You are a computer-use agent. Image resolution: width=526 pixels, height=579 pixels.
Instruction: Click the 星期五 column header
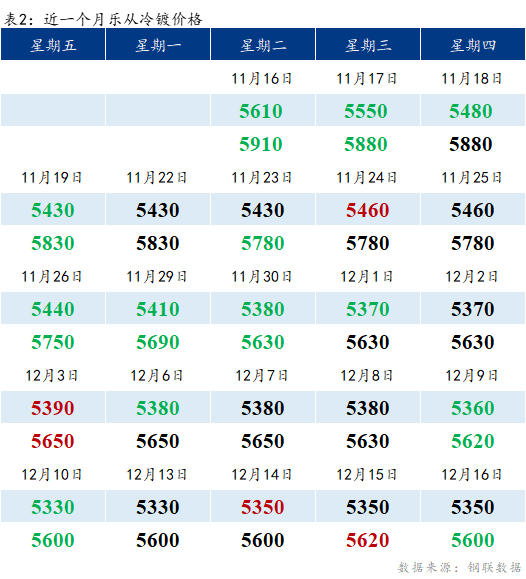[x=53, y=44]
